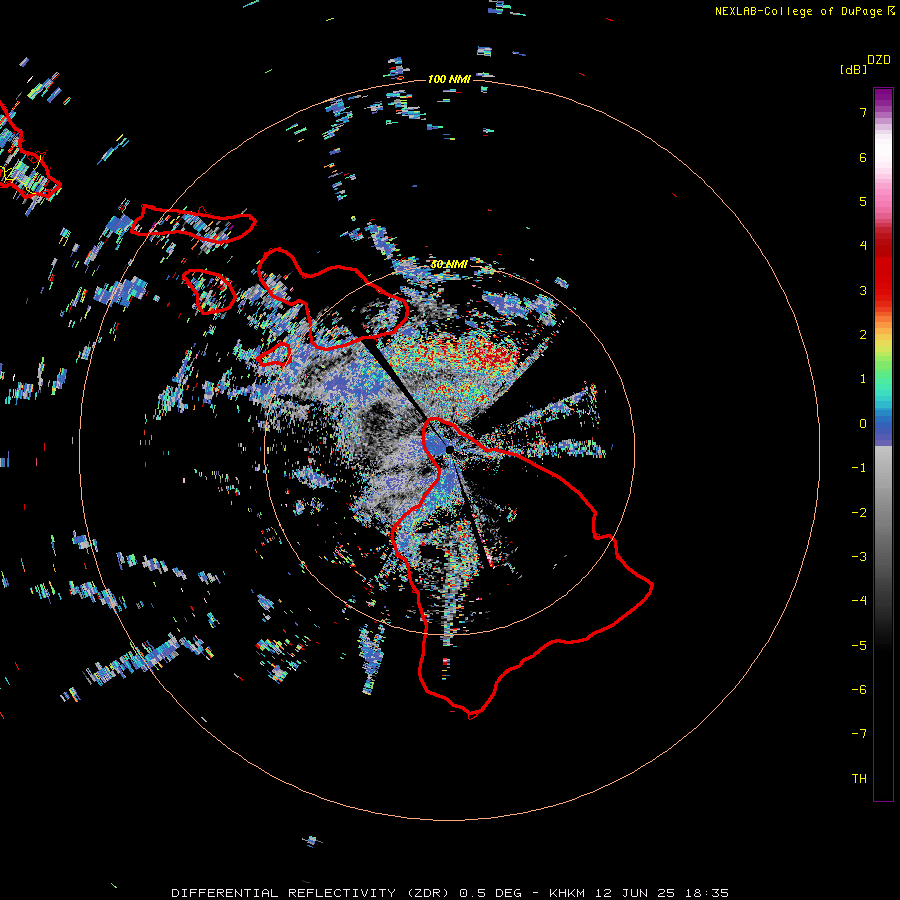Click the -2 value on color scale
900x900 pixels.
[x=859, y=513]
